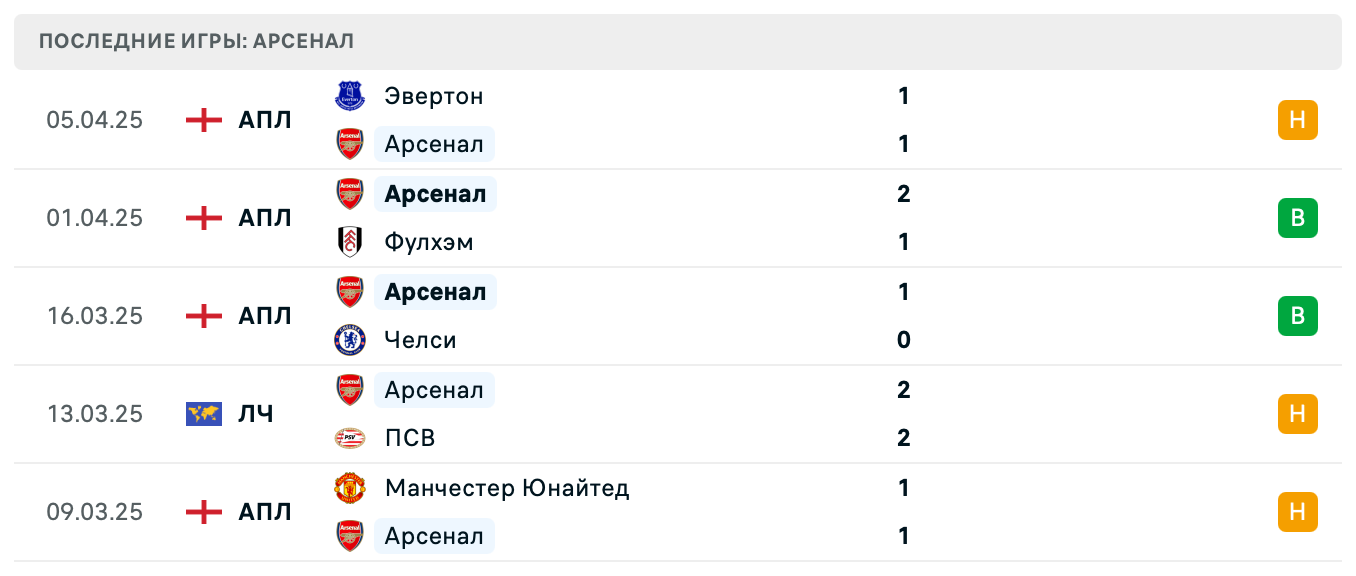Click the win badge for Chelsea match

[x=1297, y=316]
